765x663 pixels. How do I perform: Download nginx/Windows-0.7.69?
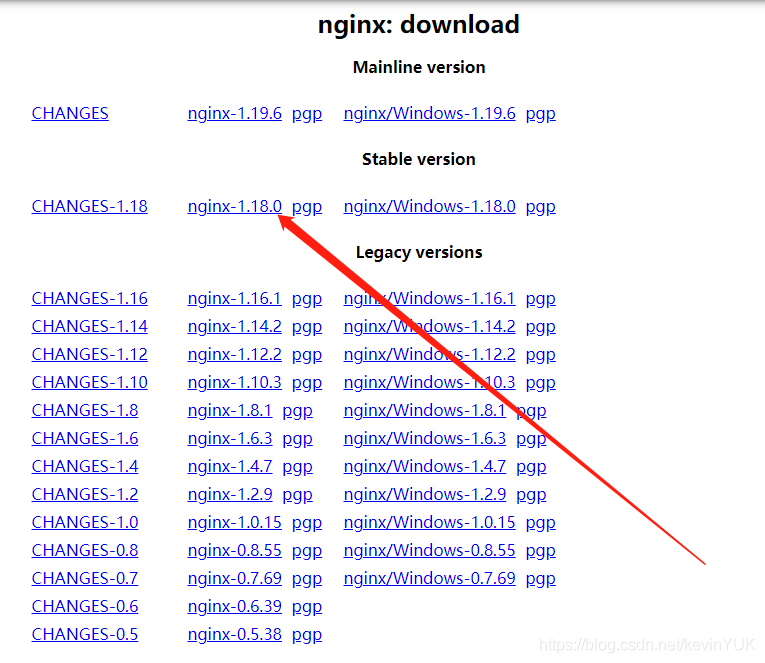pos(429,578)
